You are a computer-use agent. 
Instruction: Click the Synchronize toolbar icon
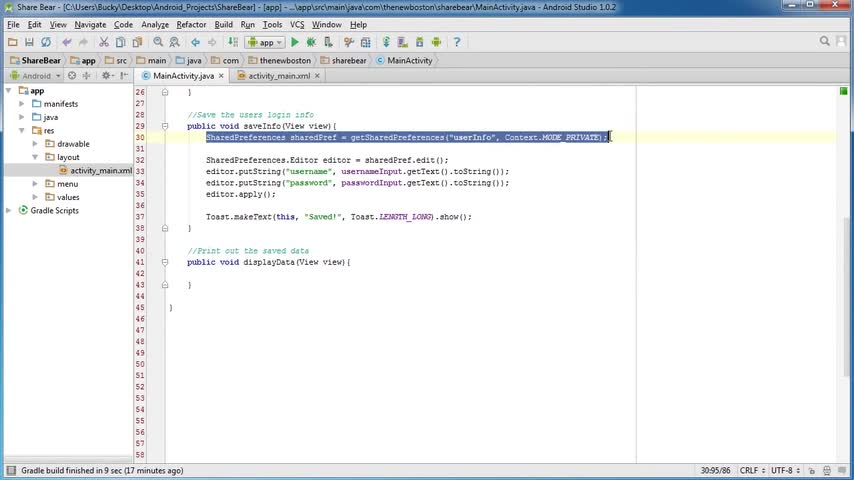pos(45,42)
